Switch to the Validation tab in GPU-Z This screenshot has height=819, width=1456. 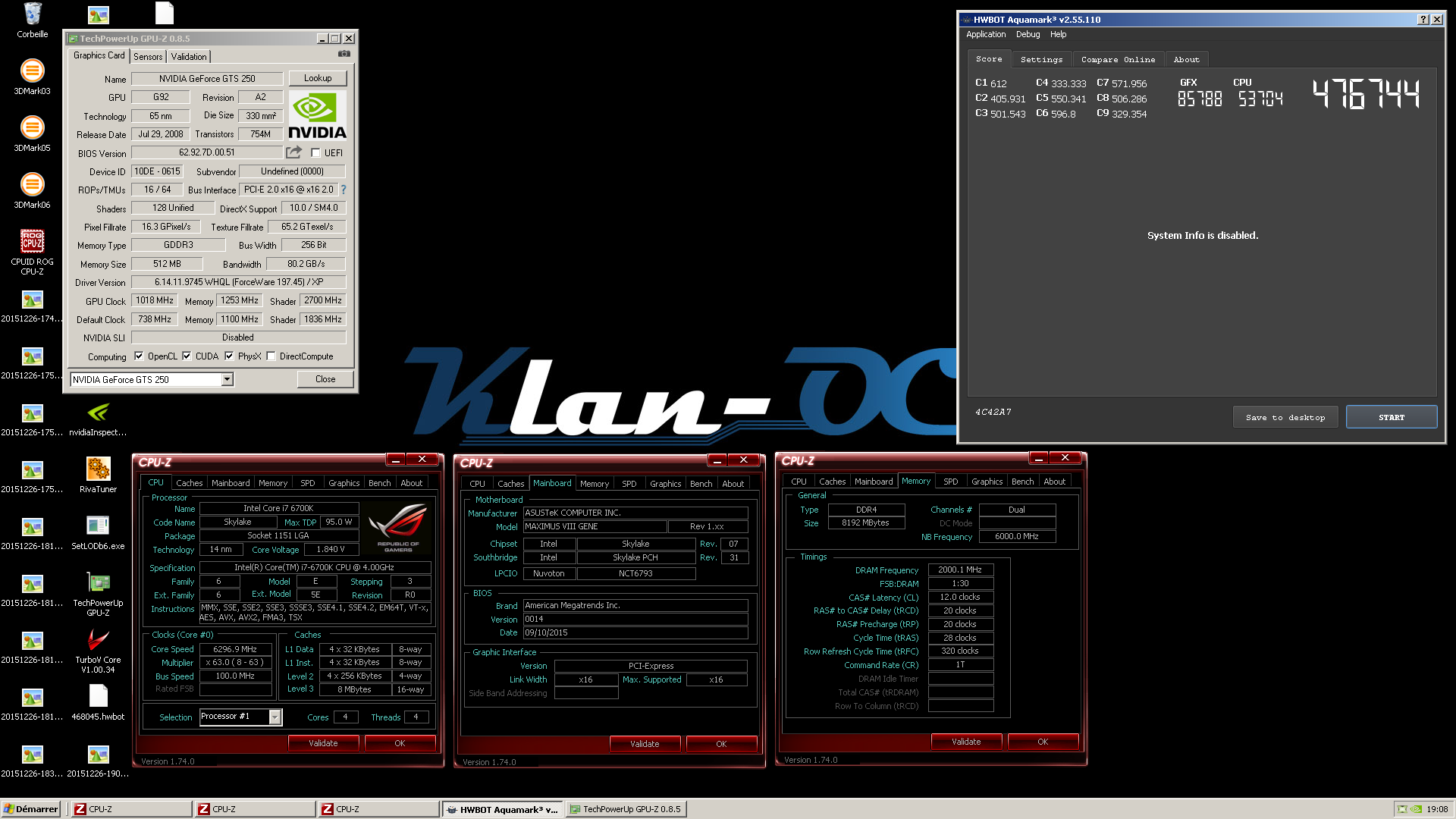[189, 57]
